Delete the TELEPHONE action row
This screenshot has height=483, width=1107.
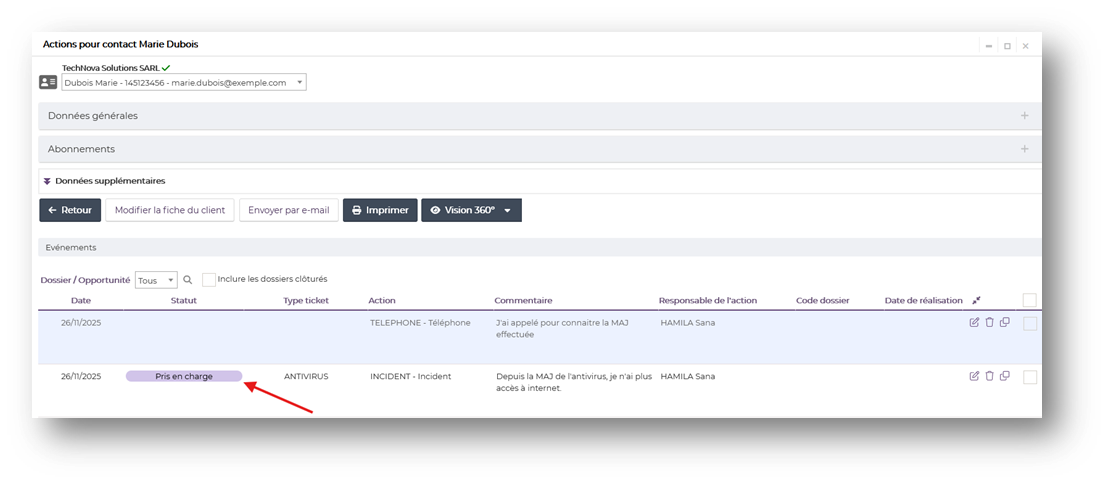[x=989, y=322]
